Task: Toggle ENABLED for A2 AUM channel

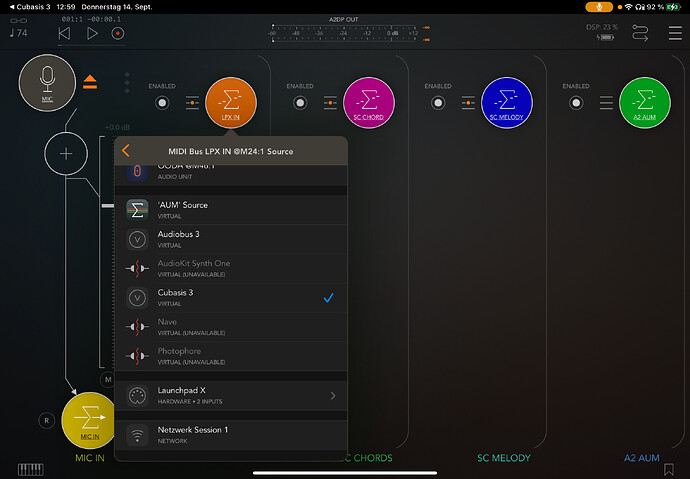Action: tap(576, 103)
